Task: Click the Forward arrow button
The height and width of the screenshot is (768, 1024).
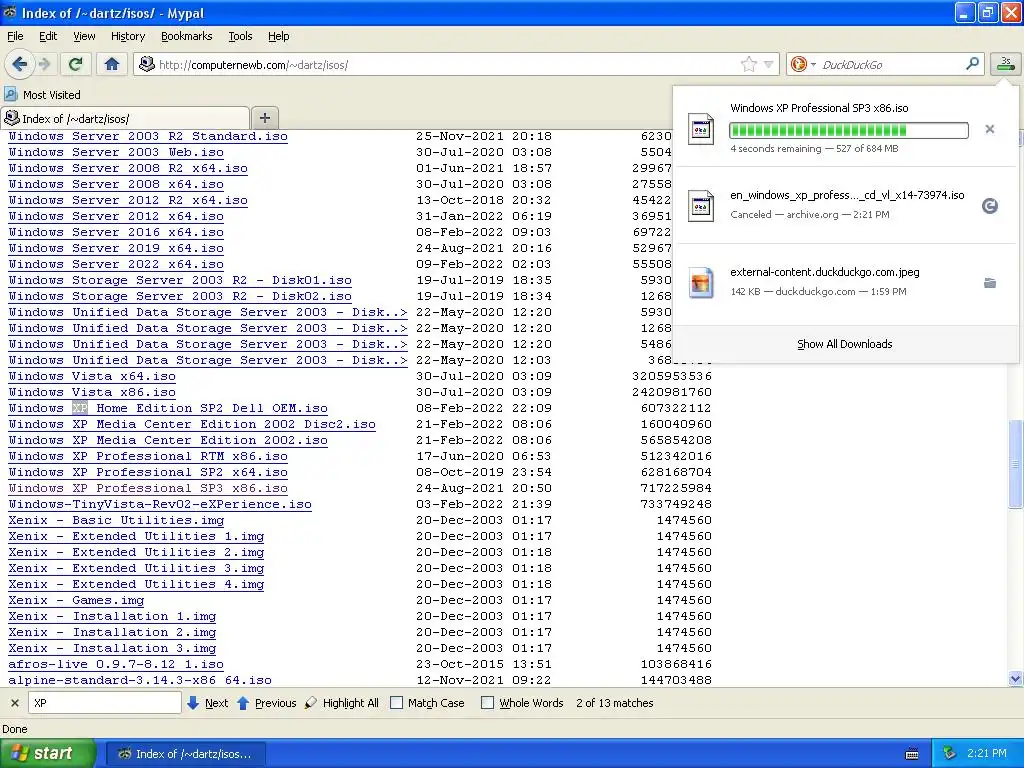Action: [x=44, y=64]
